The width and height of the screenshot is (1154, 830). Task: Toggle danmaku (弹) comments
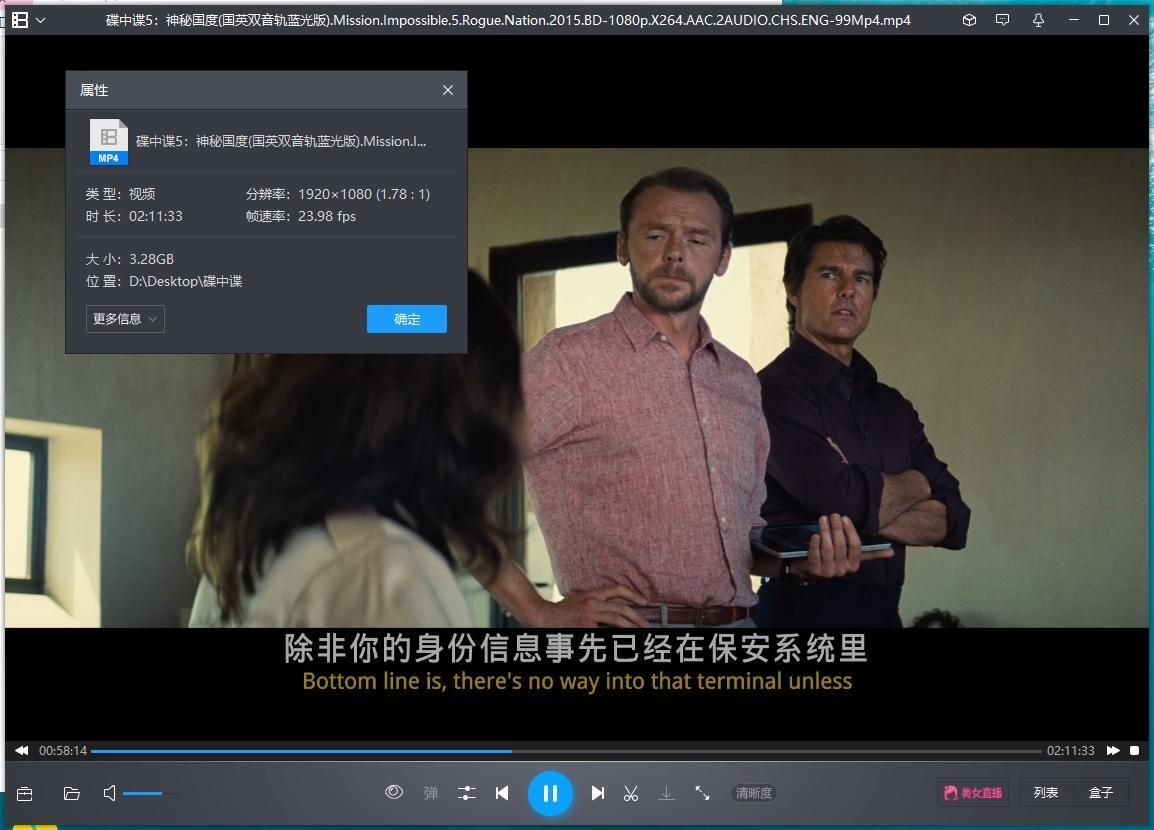431,793
